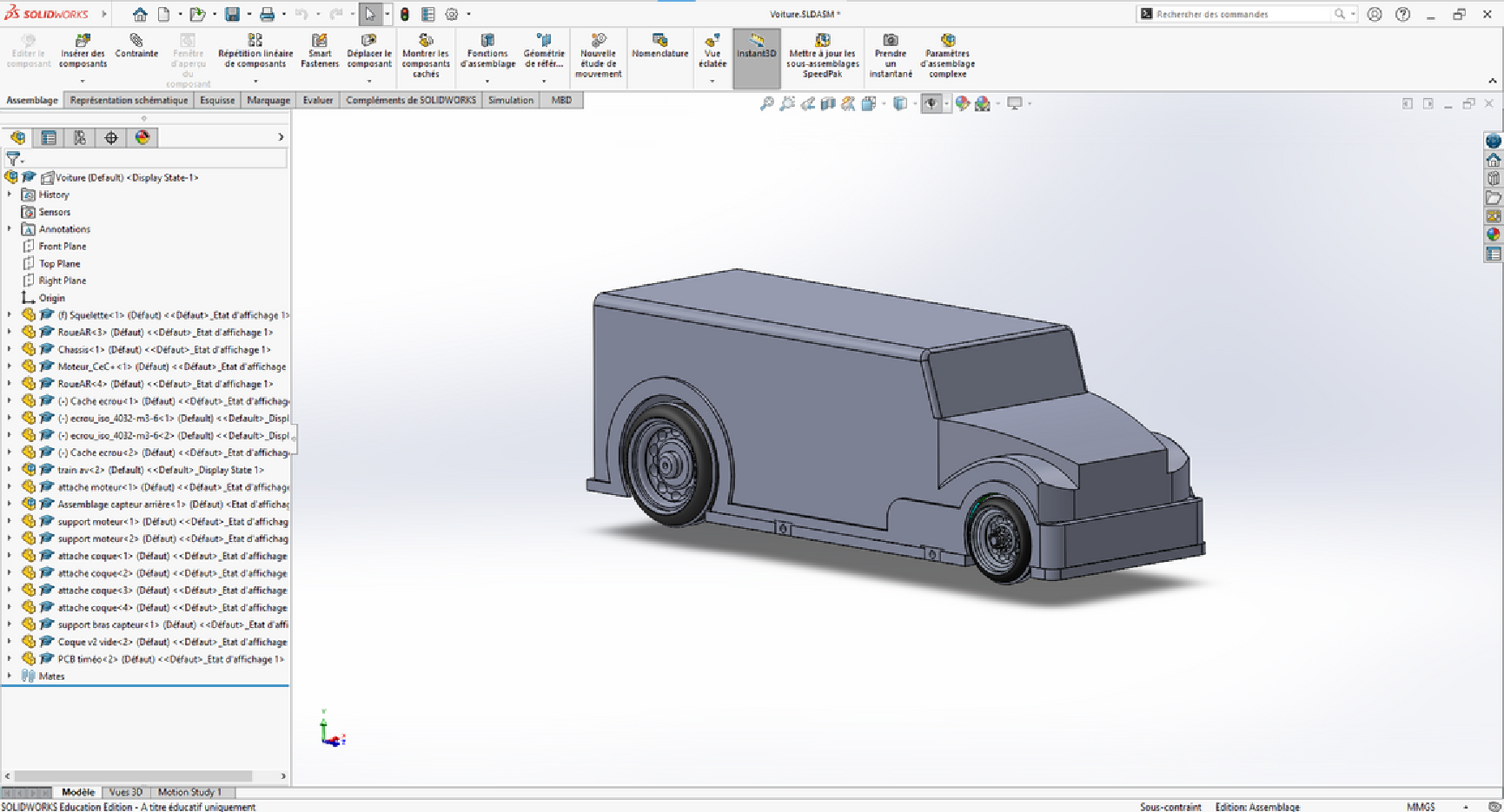Open the DisplayManager appearance sphere tab

point(142,137)
